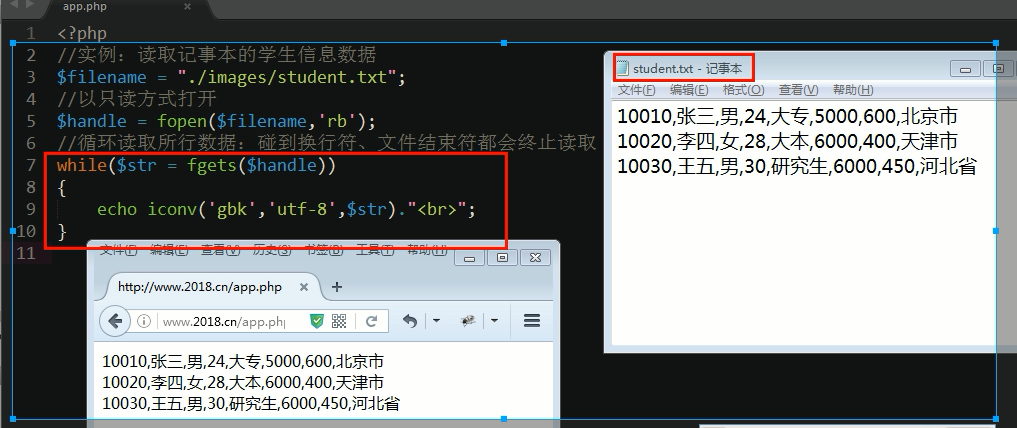
Task: Click the browser output line ending 河北省
Action: click(x=251, y=404)
